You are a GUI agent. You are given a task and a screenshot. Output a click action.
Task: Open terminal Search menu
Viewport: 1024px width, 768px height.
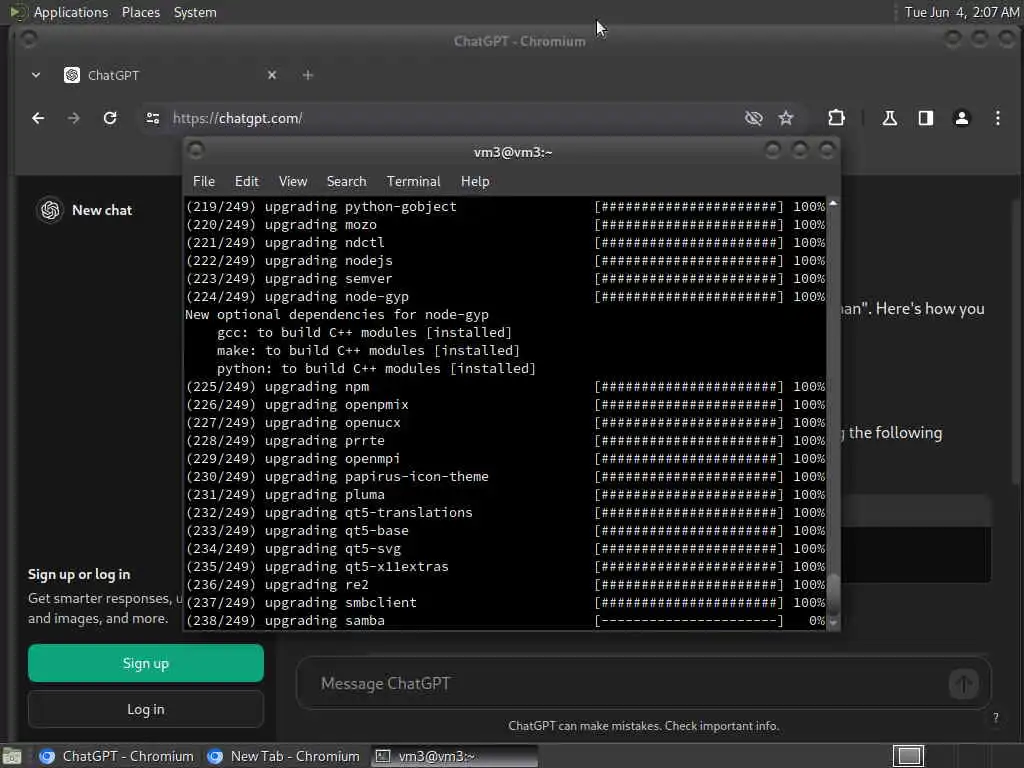[346, 182]
